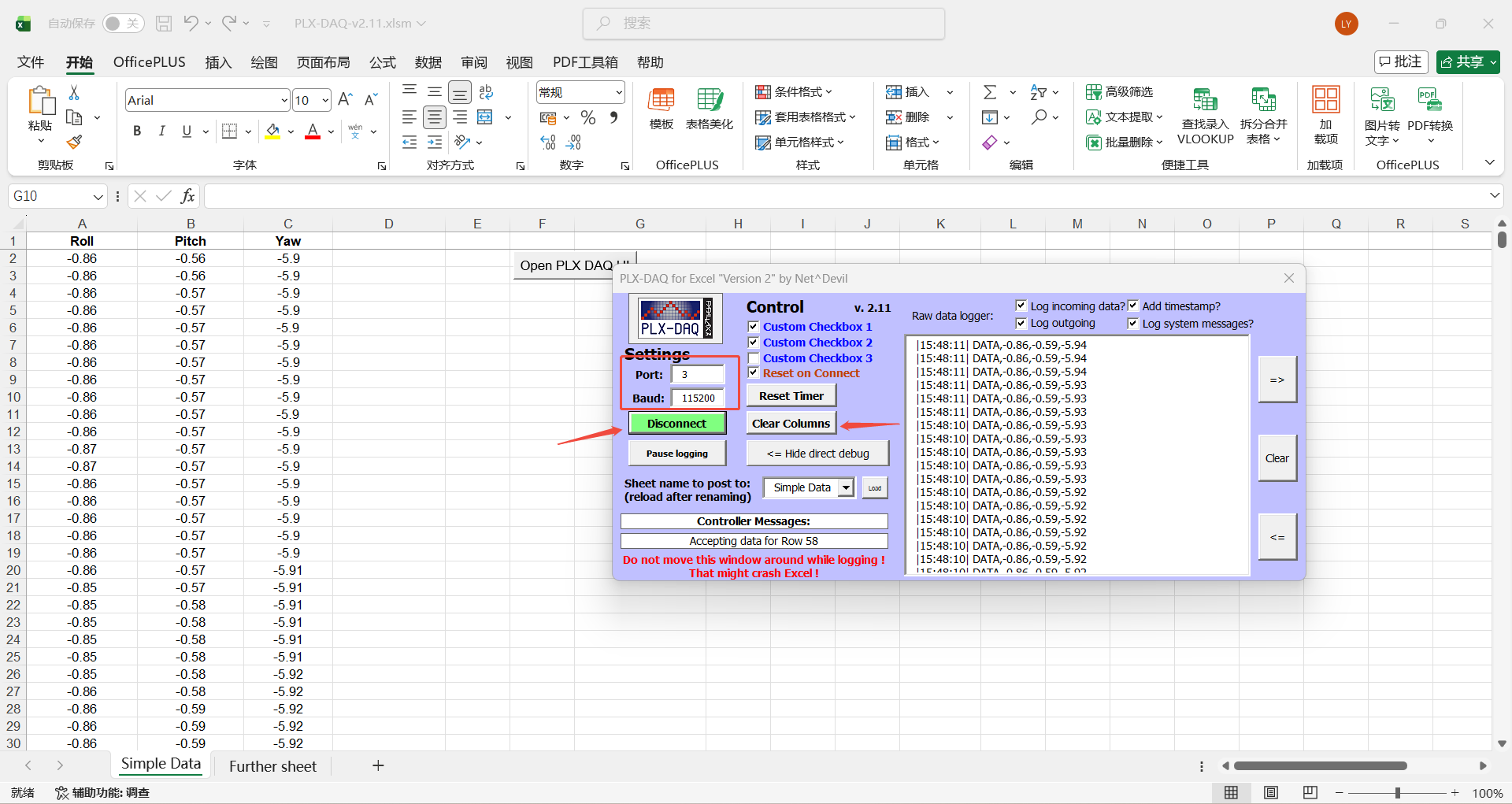This screenshot has width=1512, height=804.
Task: Expand the Name Box G10 dropdown
Action: pyautogui.click(x=98, y=196)
